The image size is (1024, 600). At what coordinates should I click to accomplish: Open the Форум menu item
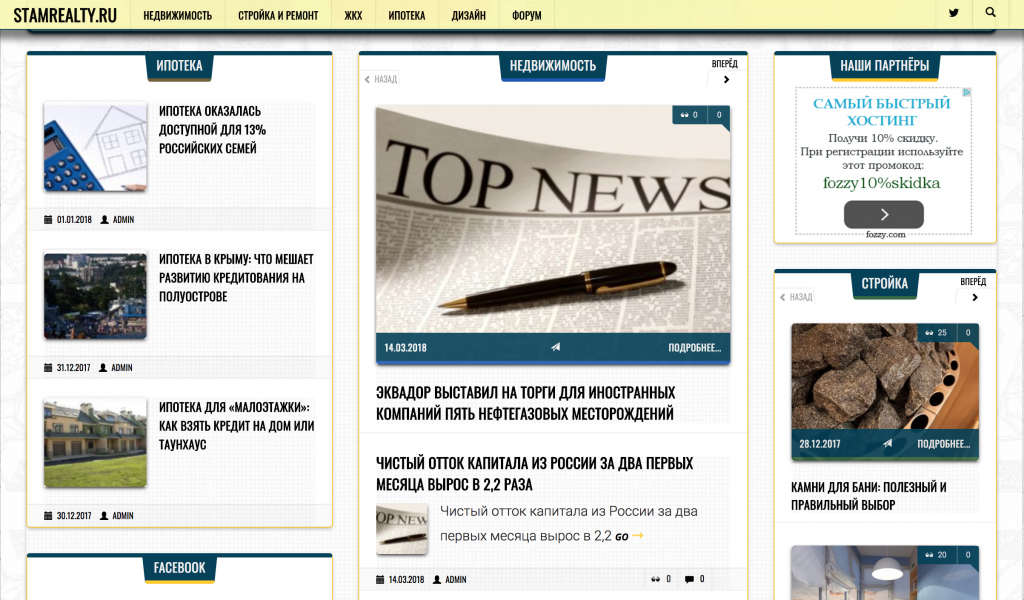(526, 15)
